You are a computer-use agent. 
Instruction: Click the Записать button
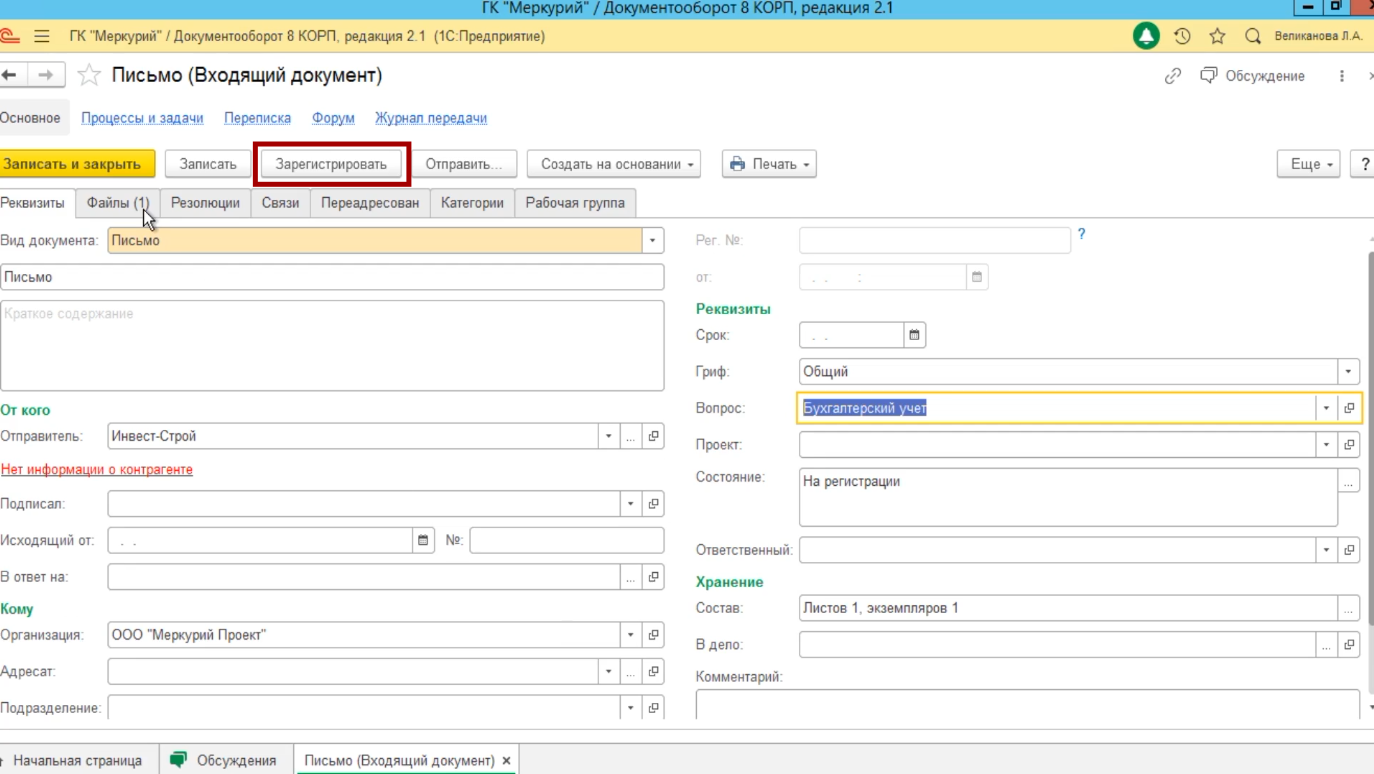[x=208, y=164]
